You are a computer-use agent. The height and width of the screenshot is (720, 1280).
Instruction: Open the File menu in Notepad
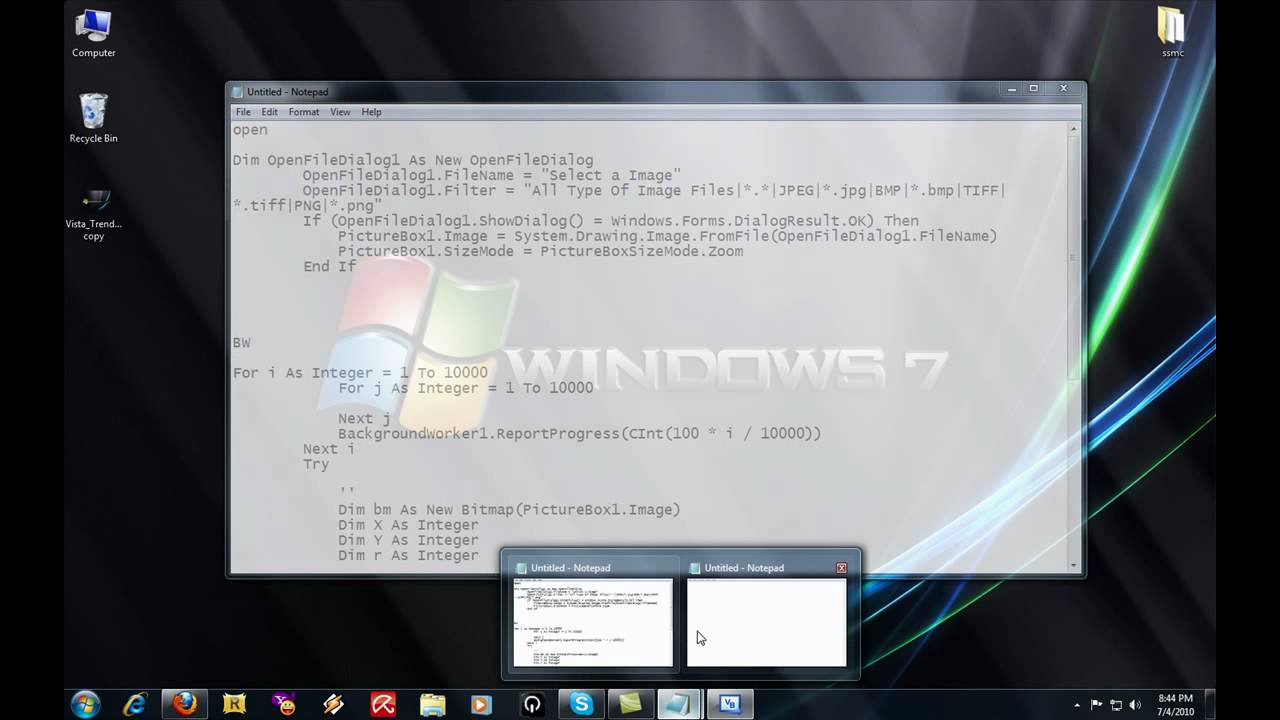coord(243,112)
